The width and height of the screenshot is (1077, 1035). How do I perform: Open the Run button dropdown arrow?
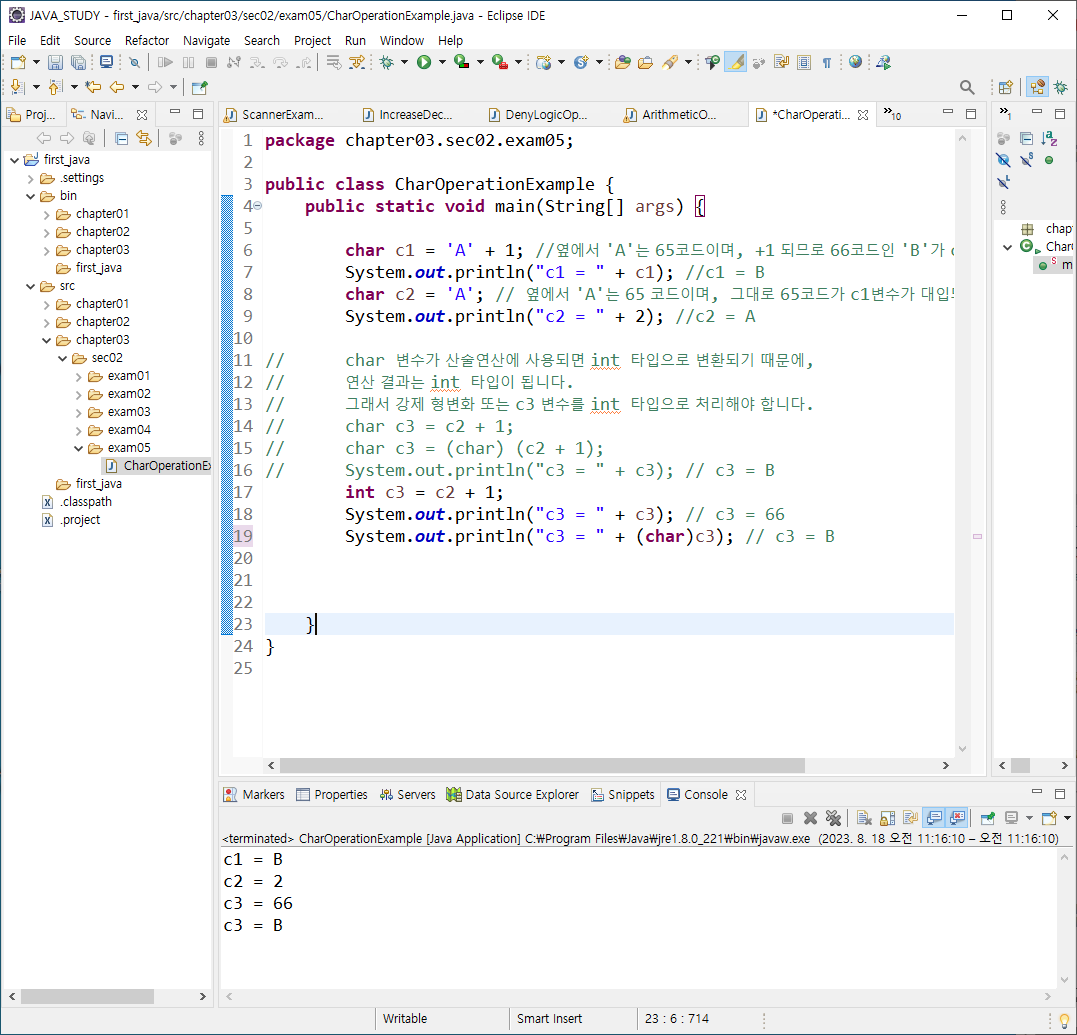coord(442,62)
